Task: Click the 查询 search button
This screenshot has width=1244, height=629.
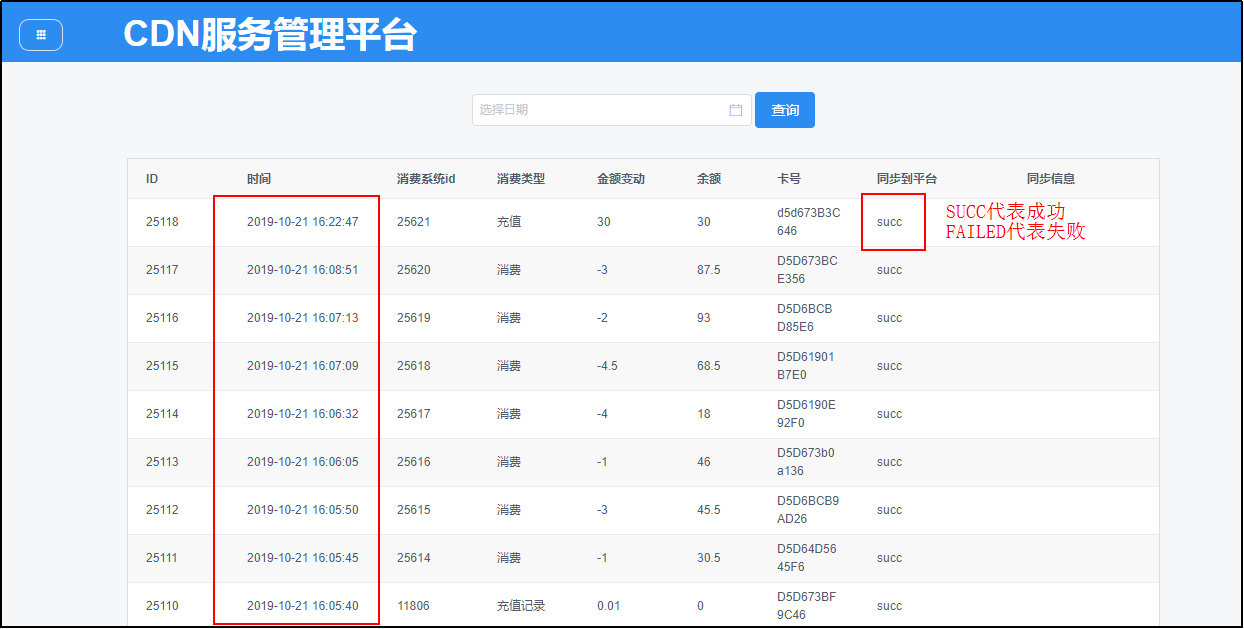Action: (785, 110)
